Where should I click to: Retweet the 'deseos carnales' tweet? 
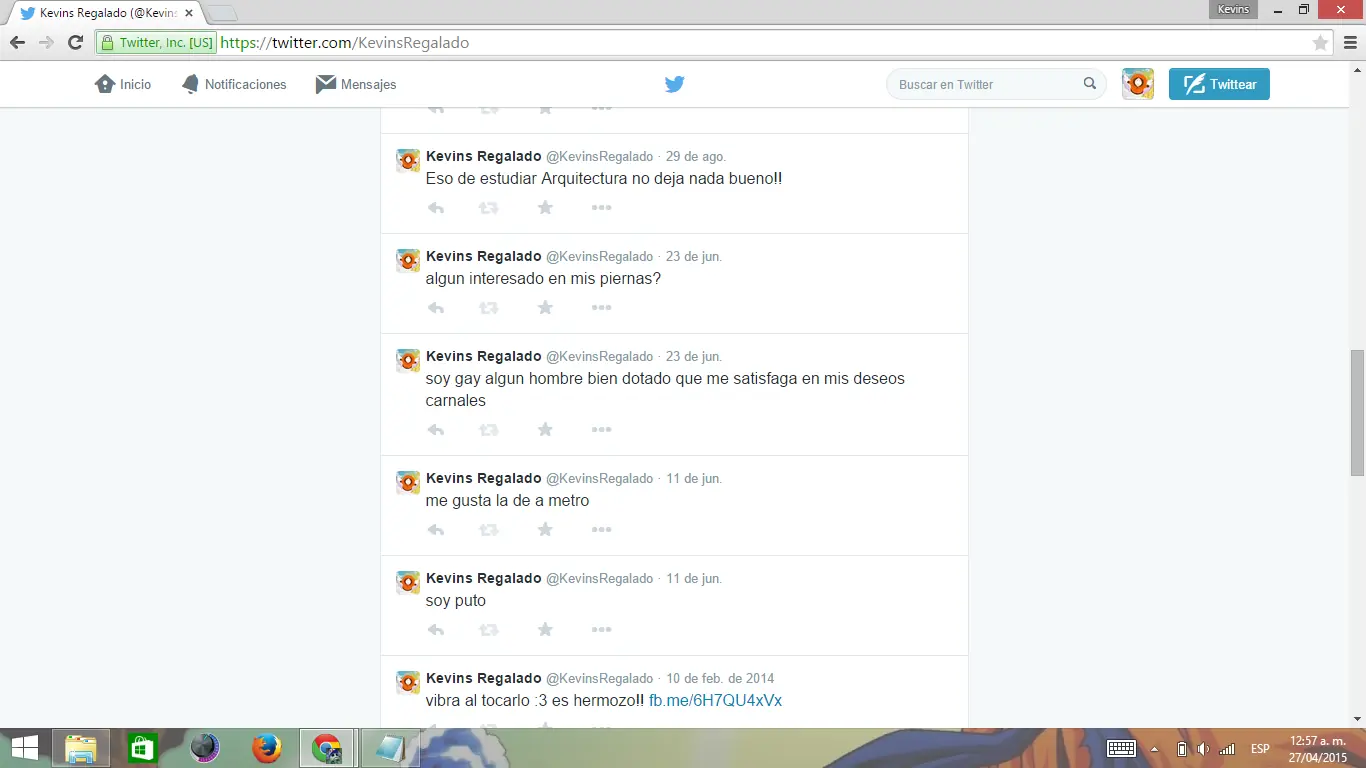click(x=488, y=430)
